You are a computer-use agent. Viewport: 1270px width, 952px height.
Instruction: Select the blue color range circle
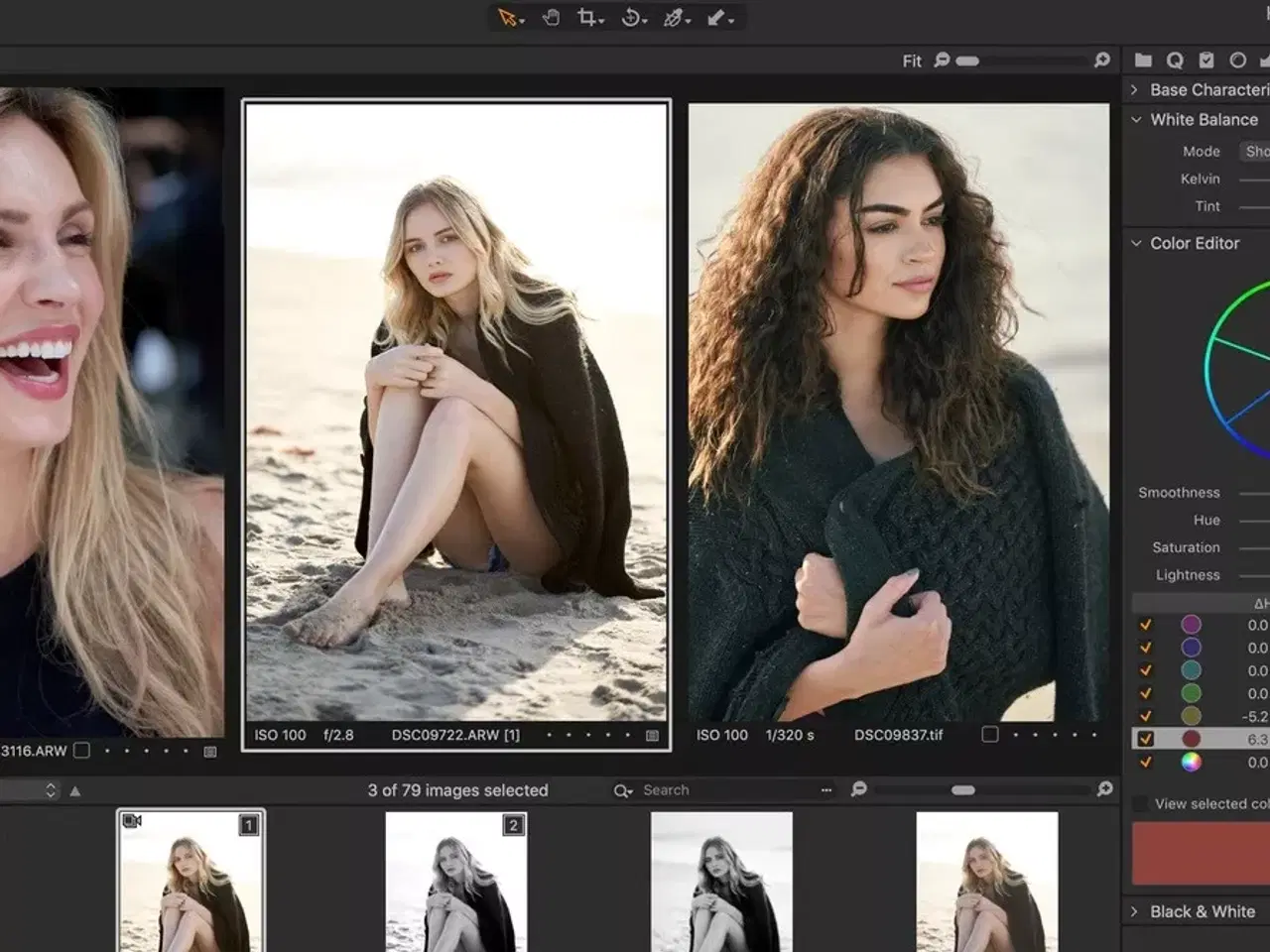pos(1192,648)
